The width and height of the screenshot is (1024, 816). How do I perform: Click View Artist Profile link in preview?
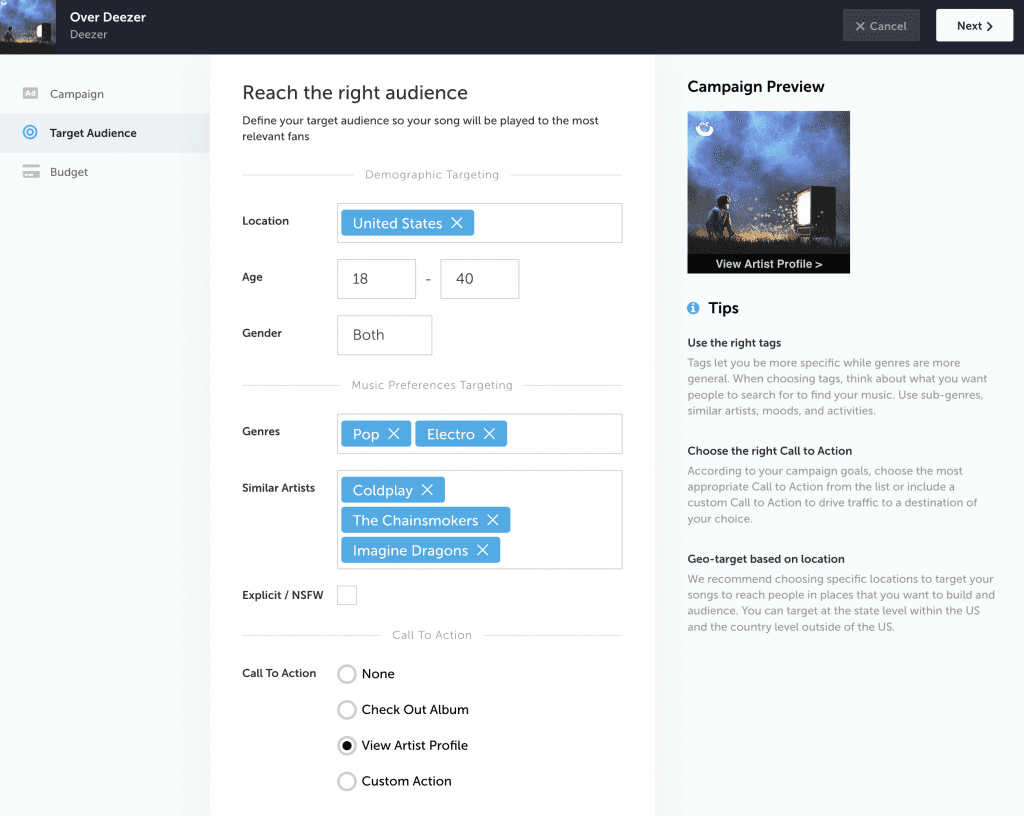pos(769,264)
